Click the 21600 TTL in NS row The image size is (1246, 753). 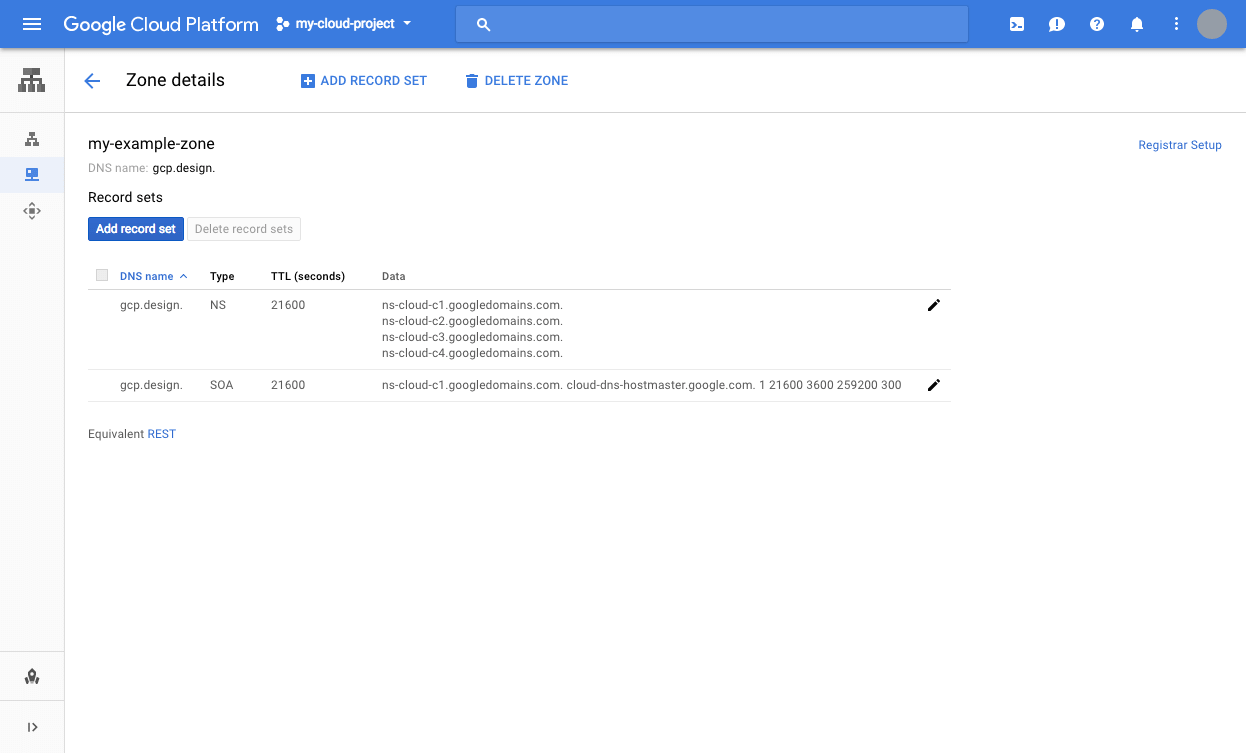point(288,305)
